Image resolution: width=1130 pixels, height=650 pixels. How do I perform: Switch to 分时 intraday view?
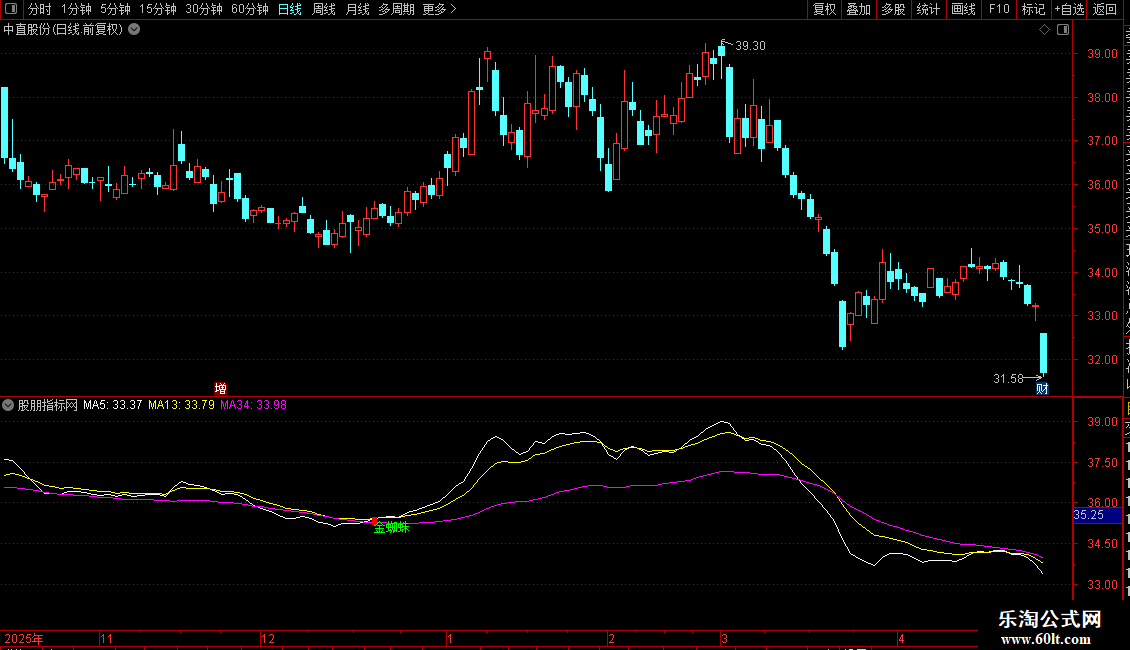40,9
